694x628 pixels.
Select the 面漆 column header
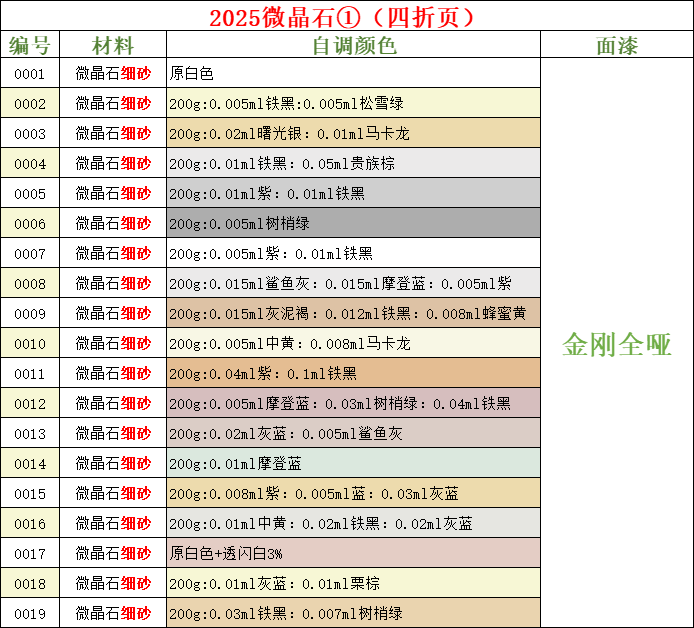(x=616, y=45)
